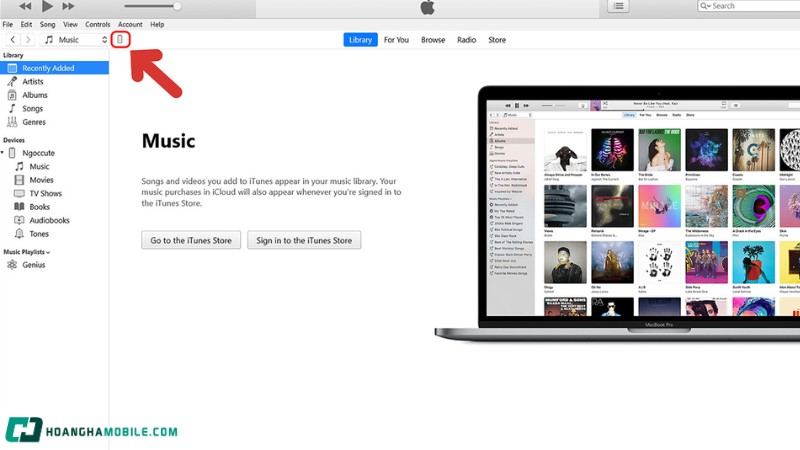The image size is (800, 450).
Task: Open the Music media type dropdown
Action: point(75,39)
